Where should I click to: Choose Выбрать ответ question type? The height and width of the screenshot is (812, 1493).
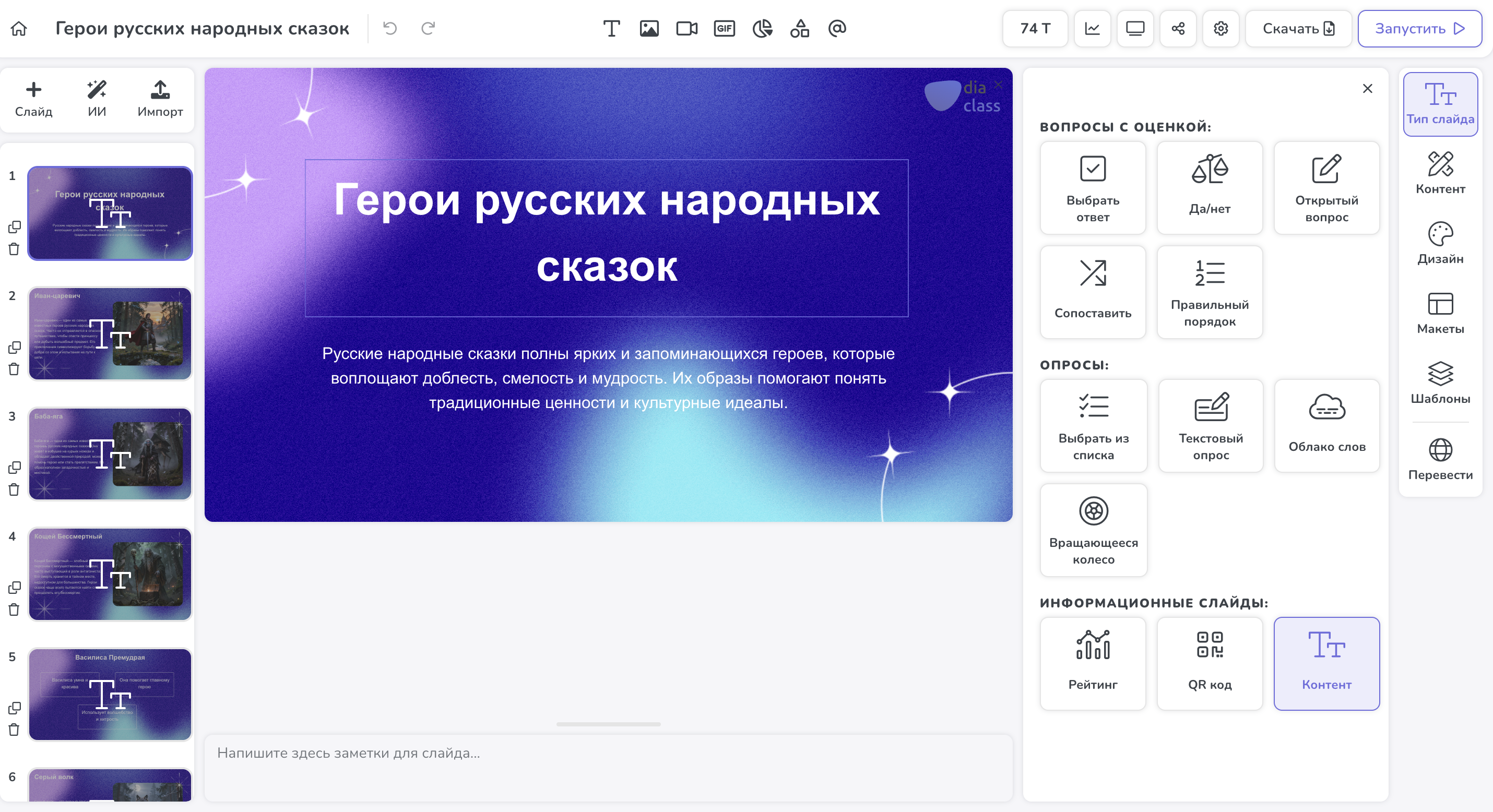1093,188
